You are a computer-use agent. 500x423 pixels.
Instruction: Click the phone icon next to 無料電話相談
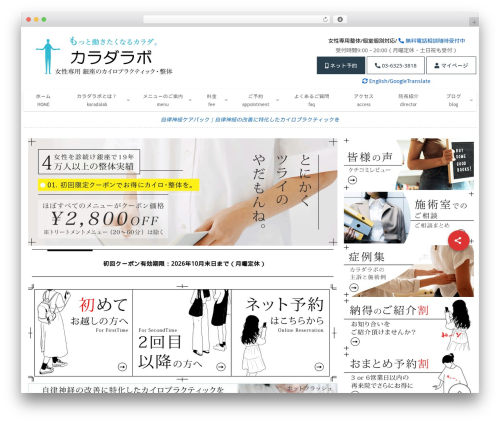click(401, 41)
